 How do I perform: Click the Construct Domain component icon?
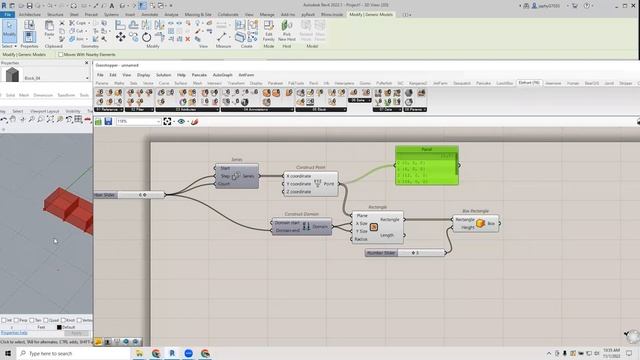306,227
